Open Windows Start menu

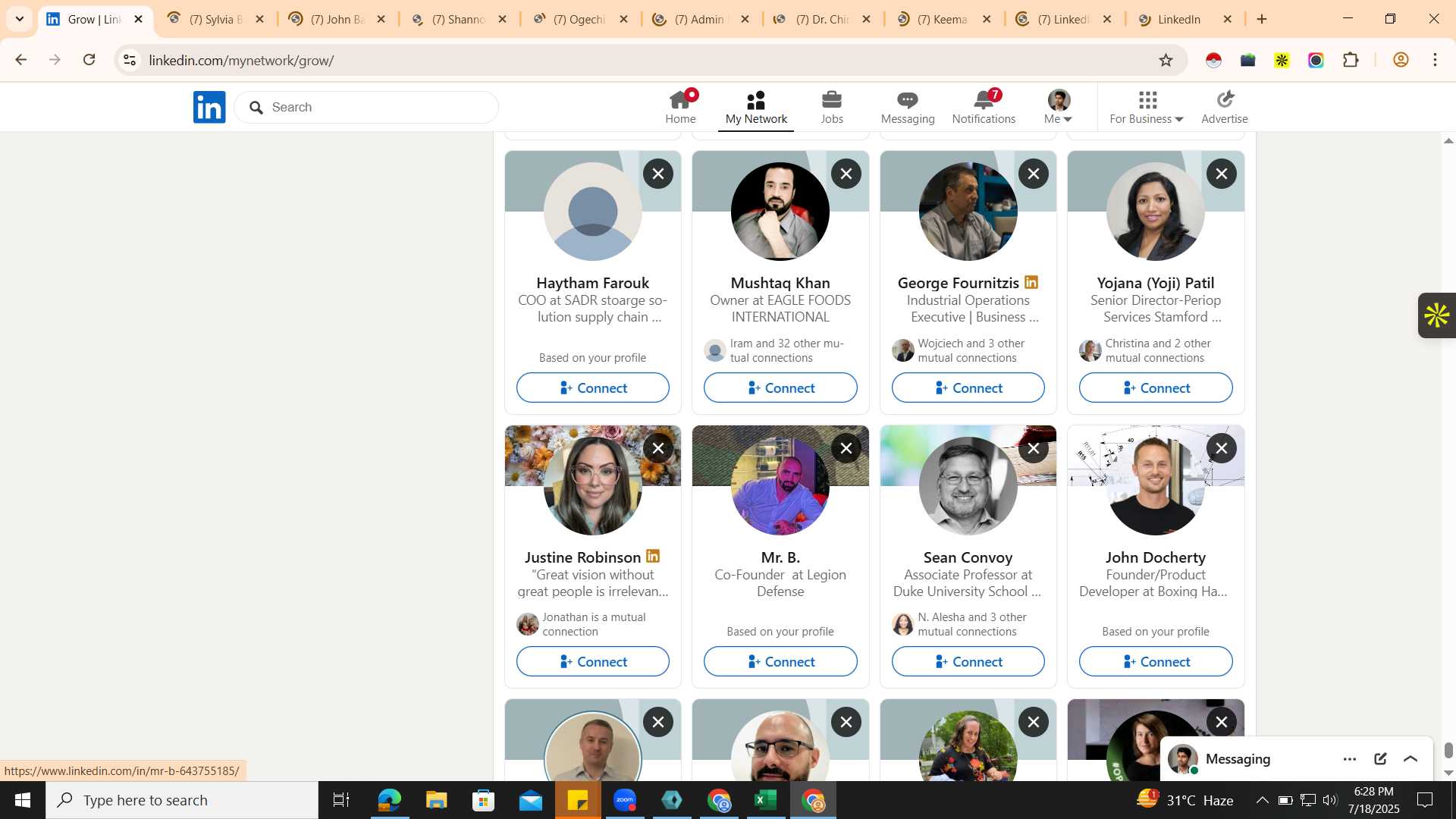click(x=22, y=800)
